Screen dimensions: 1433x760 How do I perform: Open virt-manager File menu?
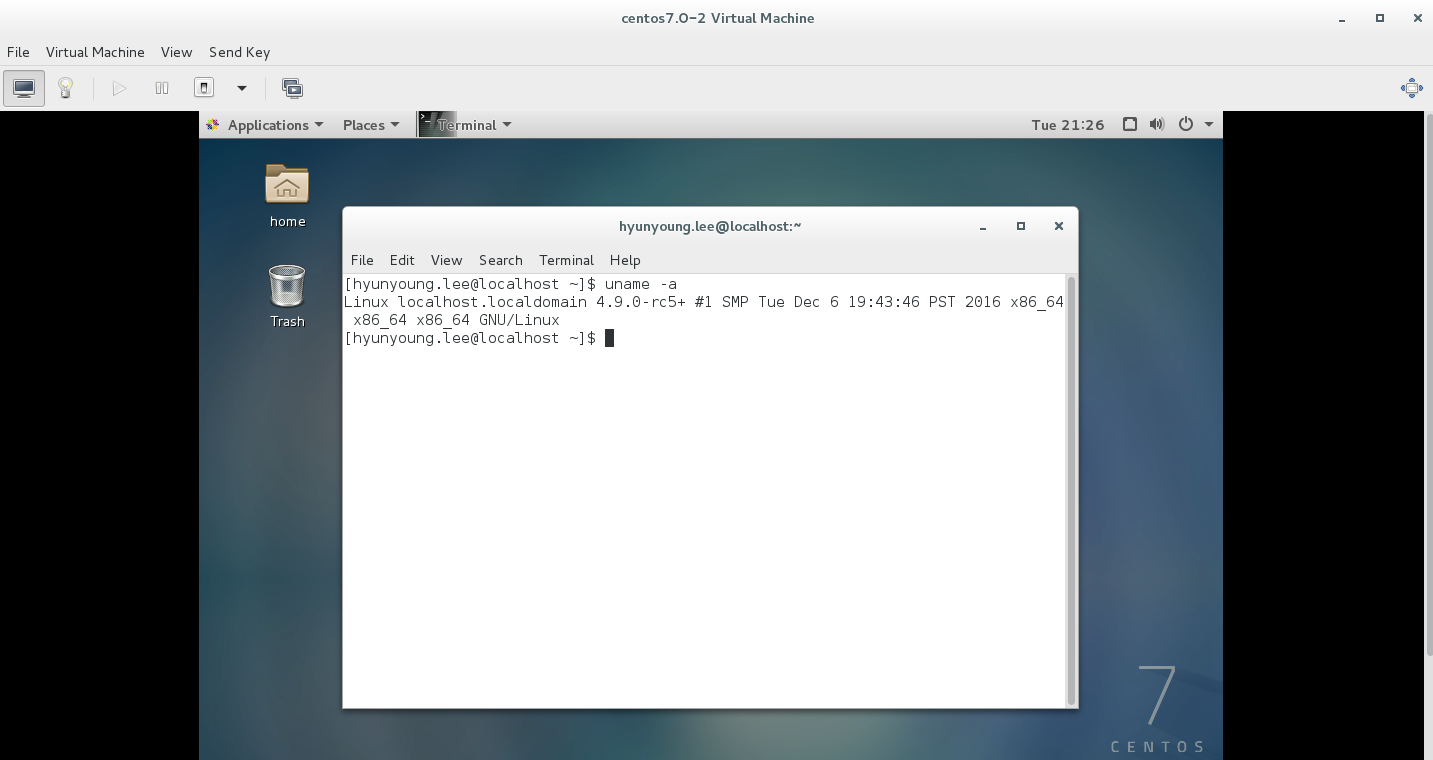[18, 52]
